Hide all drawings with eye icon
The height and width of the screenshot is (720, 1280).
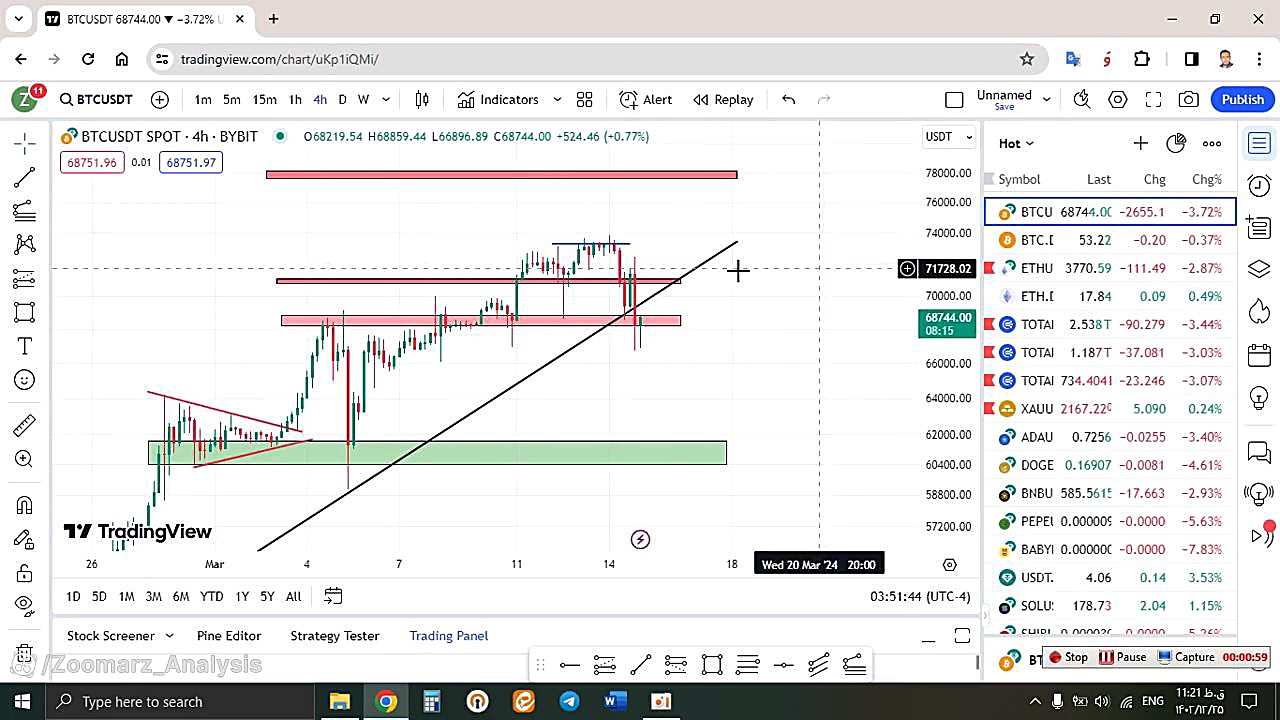[25, 604]
